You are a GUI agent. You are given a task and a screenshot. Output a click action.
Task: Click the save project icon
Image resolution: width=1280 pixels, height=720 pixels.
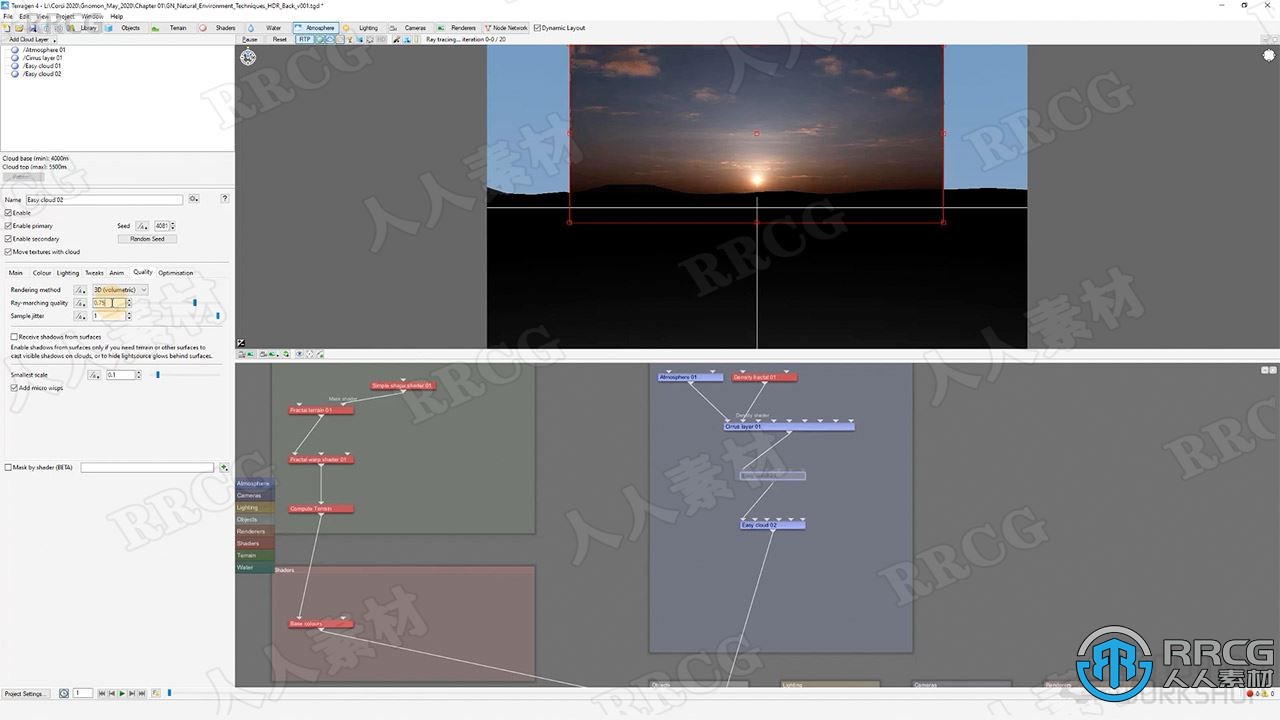tap(32, 28)
